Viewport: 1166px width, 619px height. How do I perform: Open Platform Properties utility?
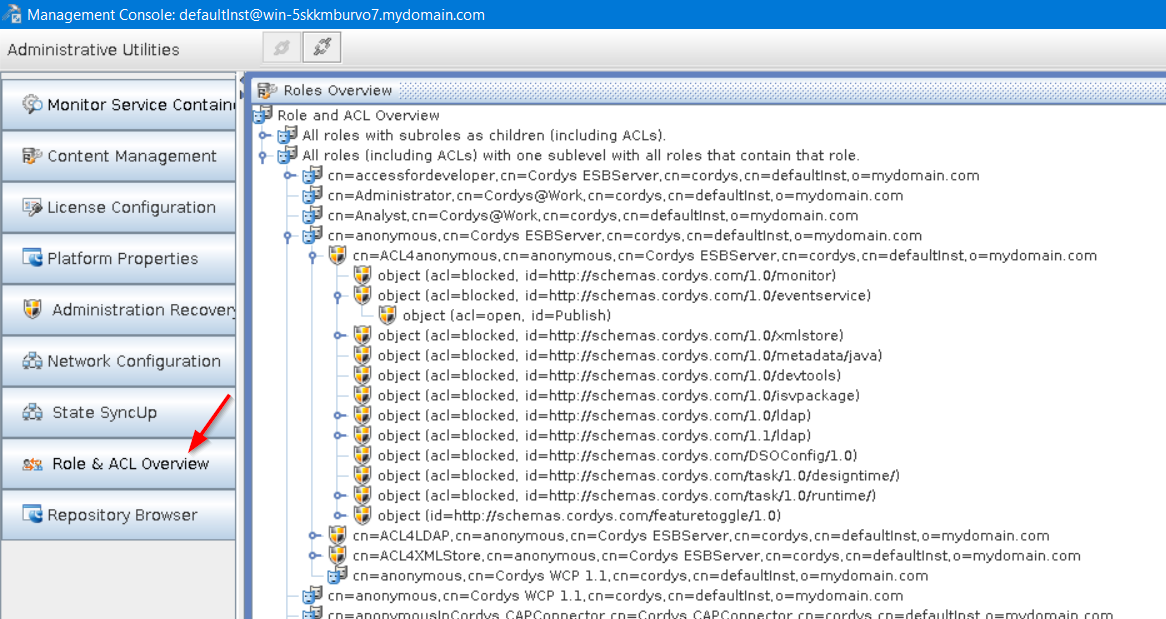coord(119,258)
